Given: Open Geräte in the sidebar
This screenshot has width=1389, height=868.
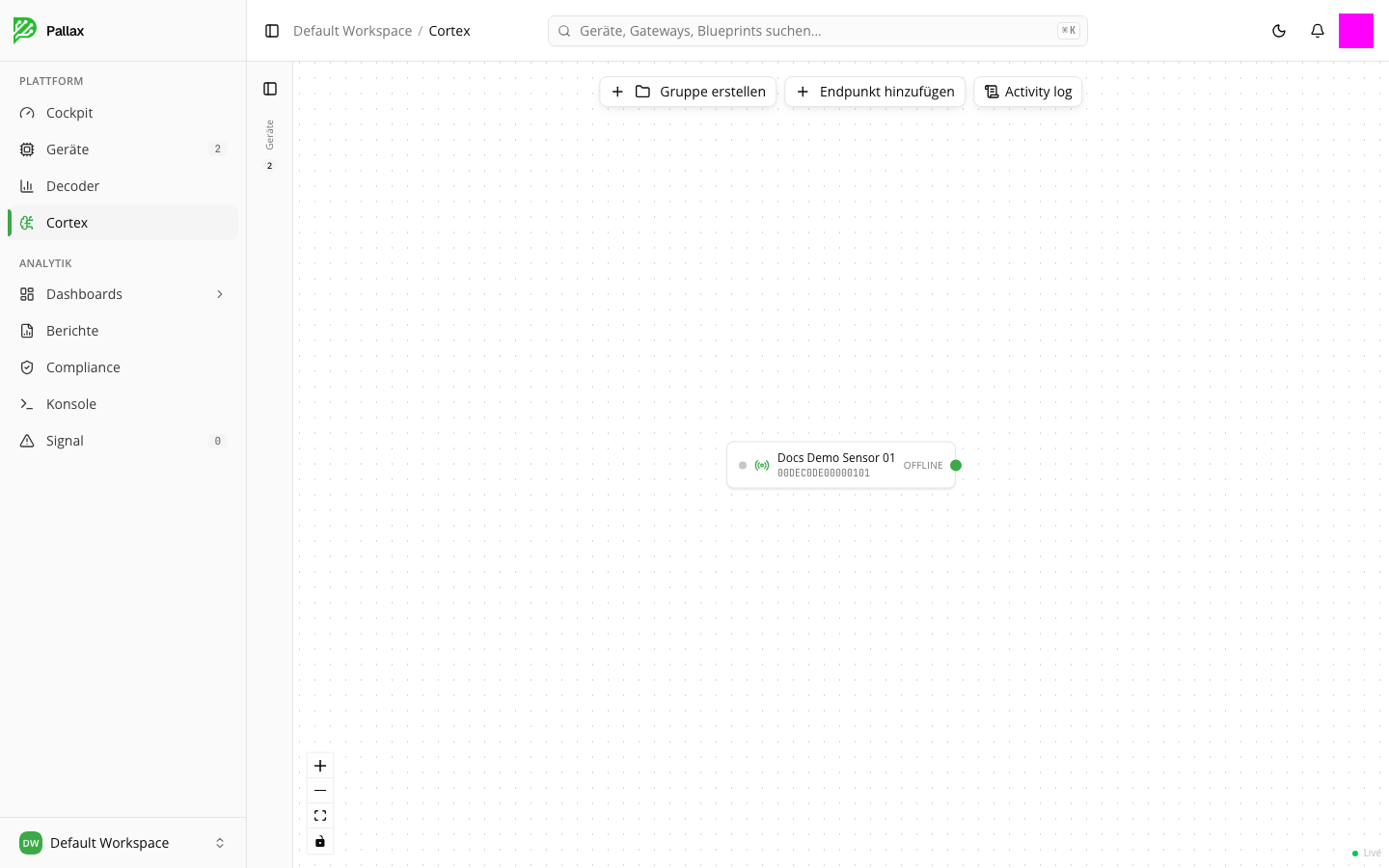Looking at the screenshot, I should (x=123, y=149).
